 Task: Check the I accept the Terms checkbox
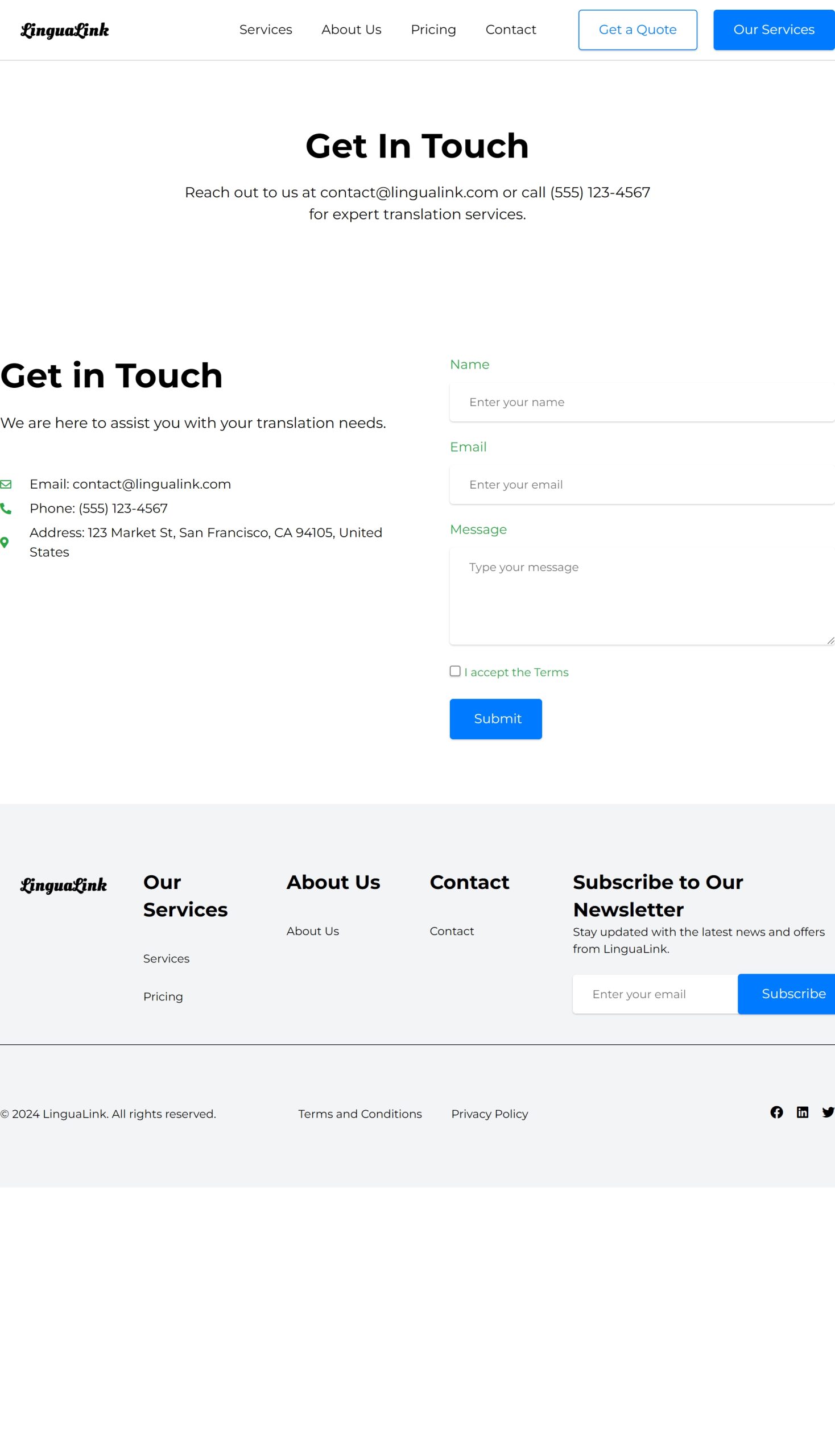point(456,671)
